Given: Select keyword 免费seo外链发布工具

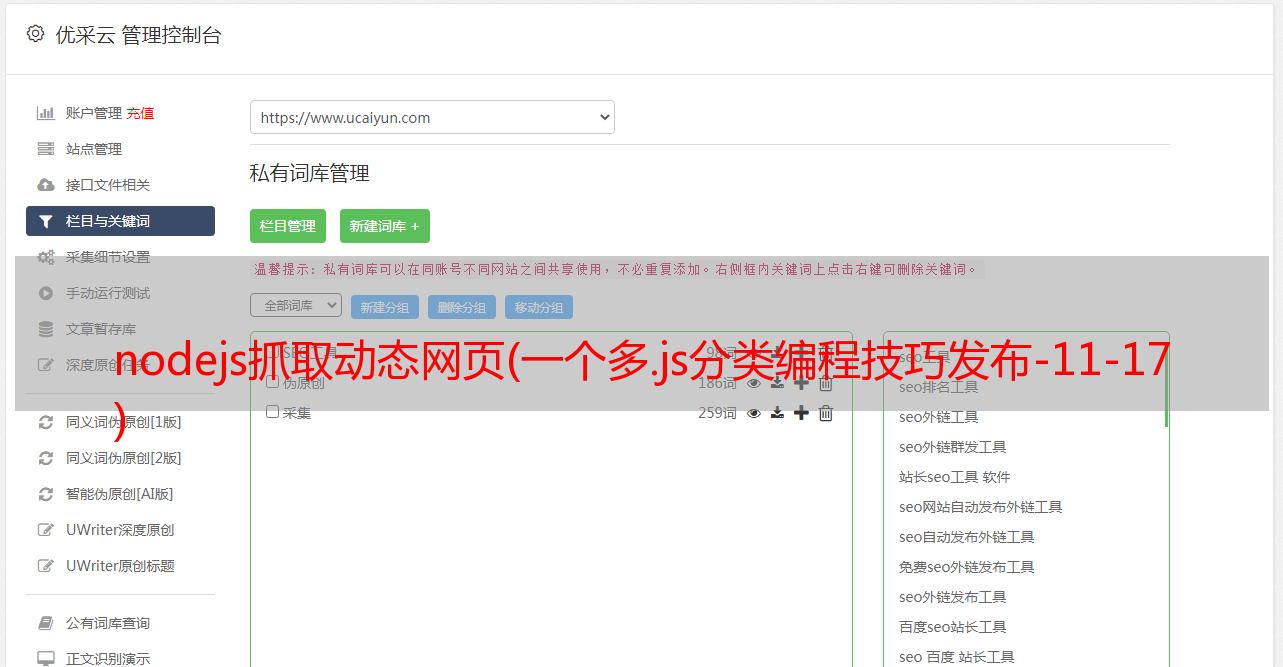Looking at the screenshot, I should 967,567.
